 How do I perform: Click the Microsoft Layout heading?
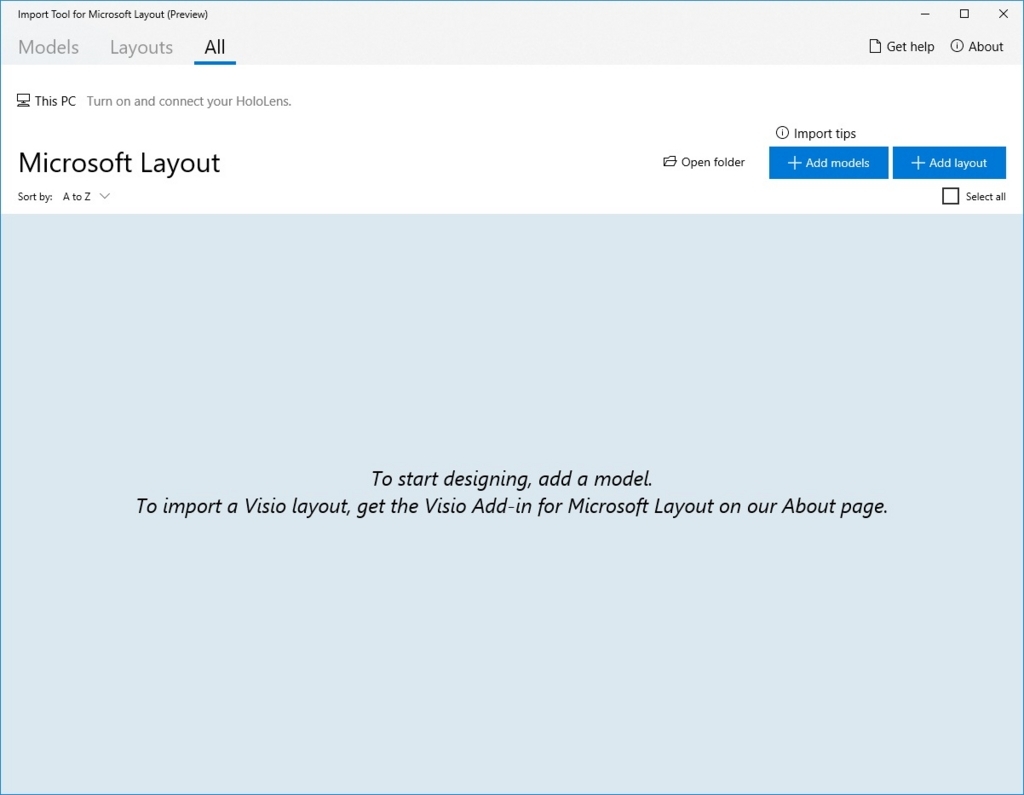pos(119,163)
